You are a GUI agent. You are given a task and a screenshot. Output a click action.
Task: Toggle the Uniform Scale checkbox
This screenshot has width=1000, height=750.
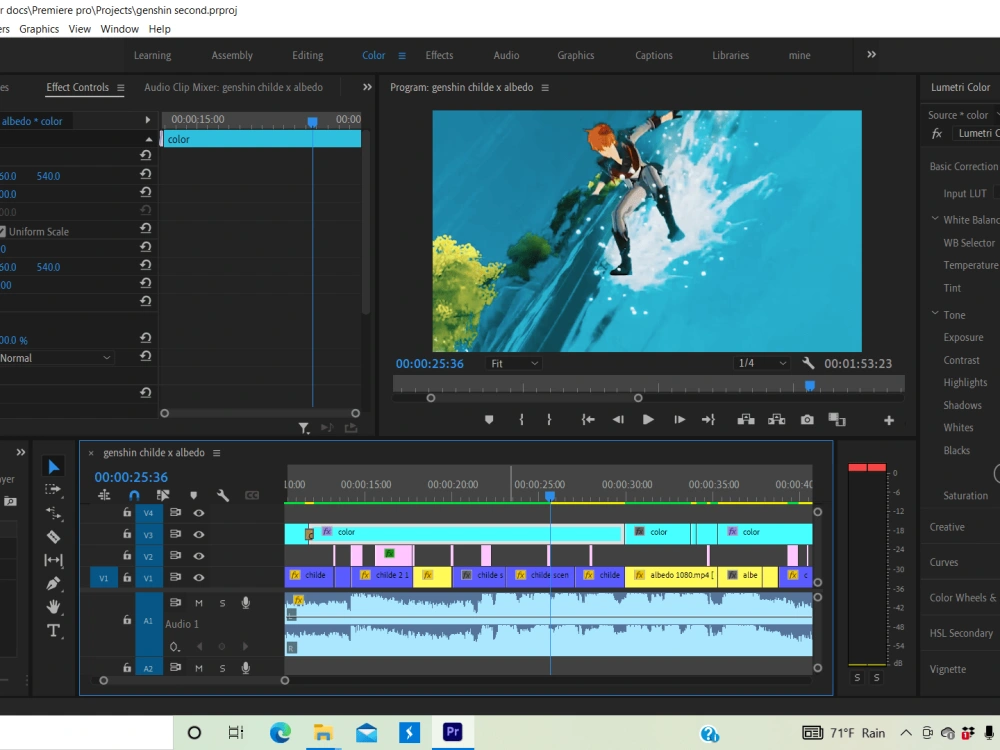3,232
